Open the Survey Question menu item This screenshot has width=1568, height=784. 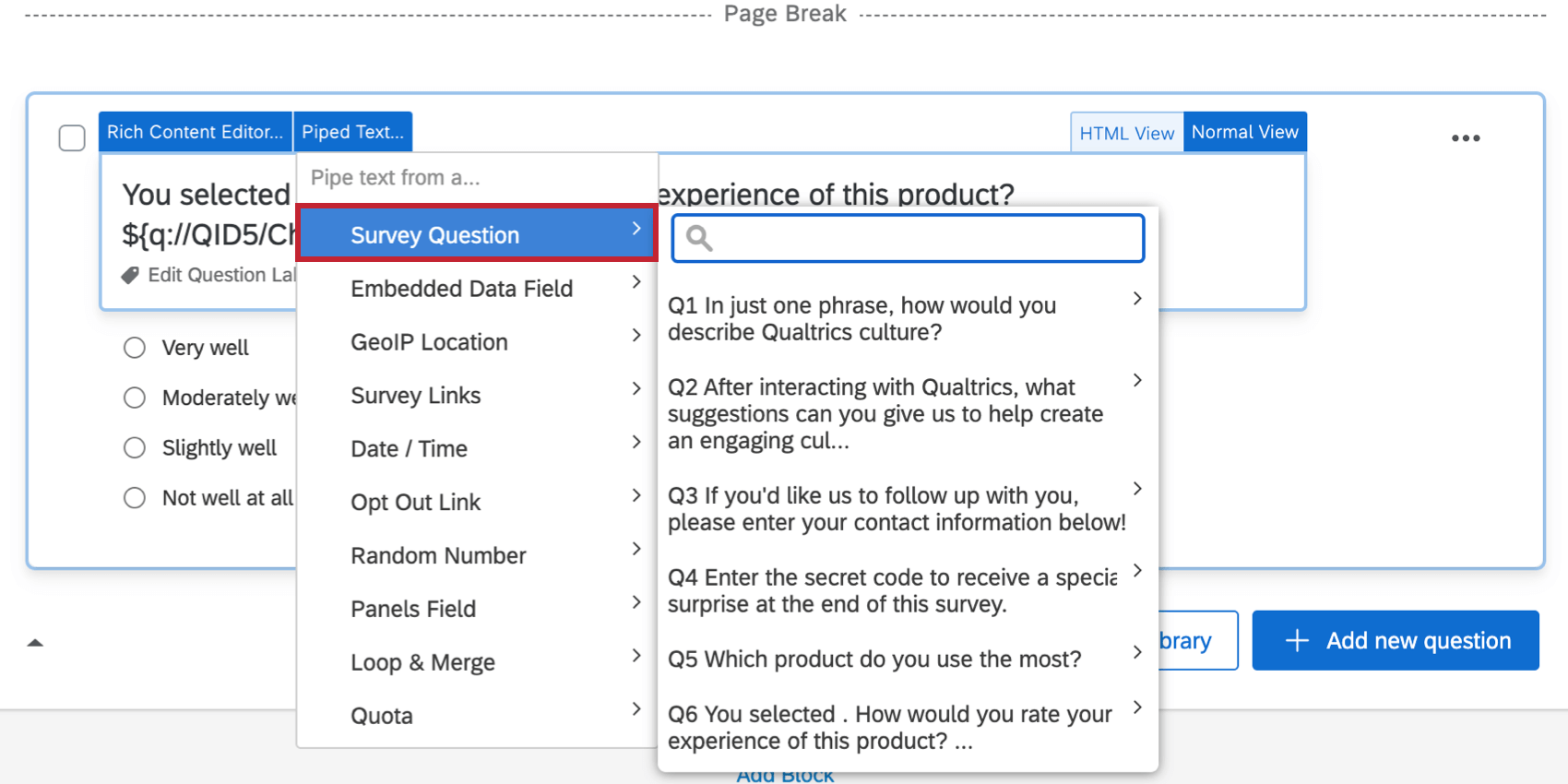point(434,235)
